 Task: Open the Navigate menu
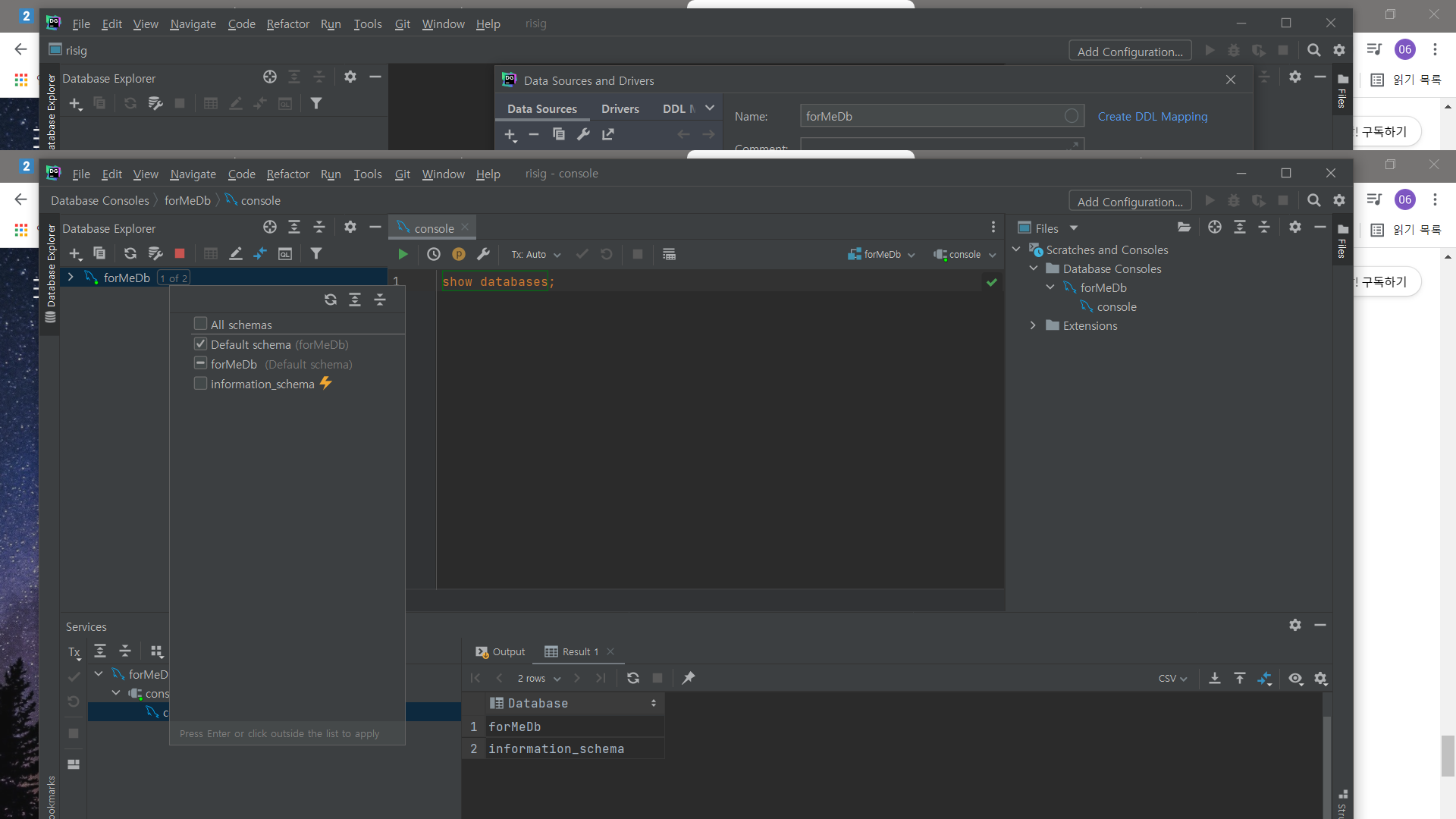point(193,174)
